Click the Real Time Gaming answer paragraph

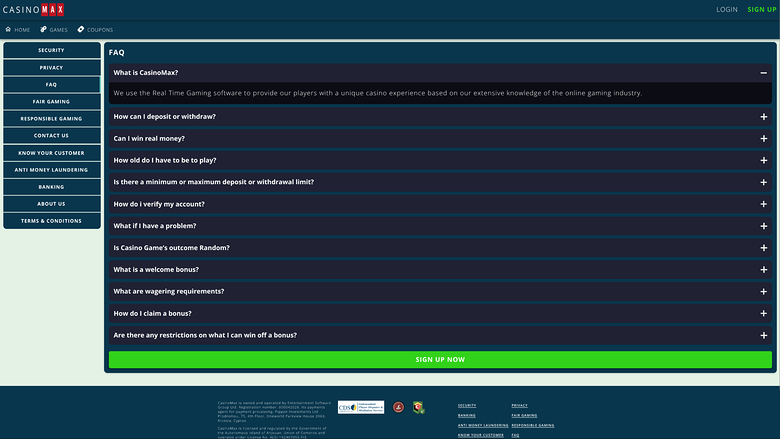378,93
